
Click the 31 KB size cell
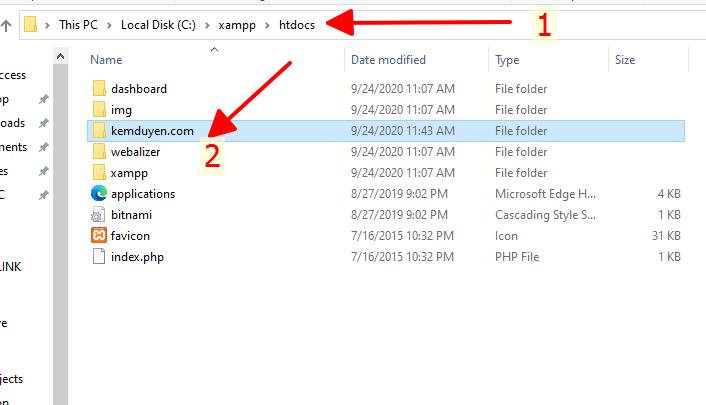tap(666, 236)
